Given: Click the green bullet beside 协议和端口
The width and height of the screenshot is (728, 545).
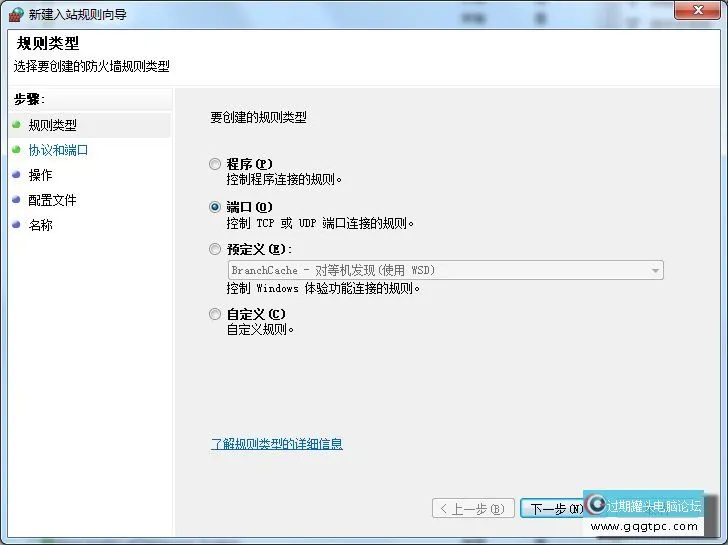Looking at the screenshot, I should (x=16, y=149).
